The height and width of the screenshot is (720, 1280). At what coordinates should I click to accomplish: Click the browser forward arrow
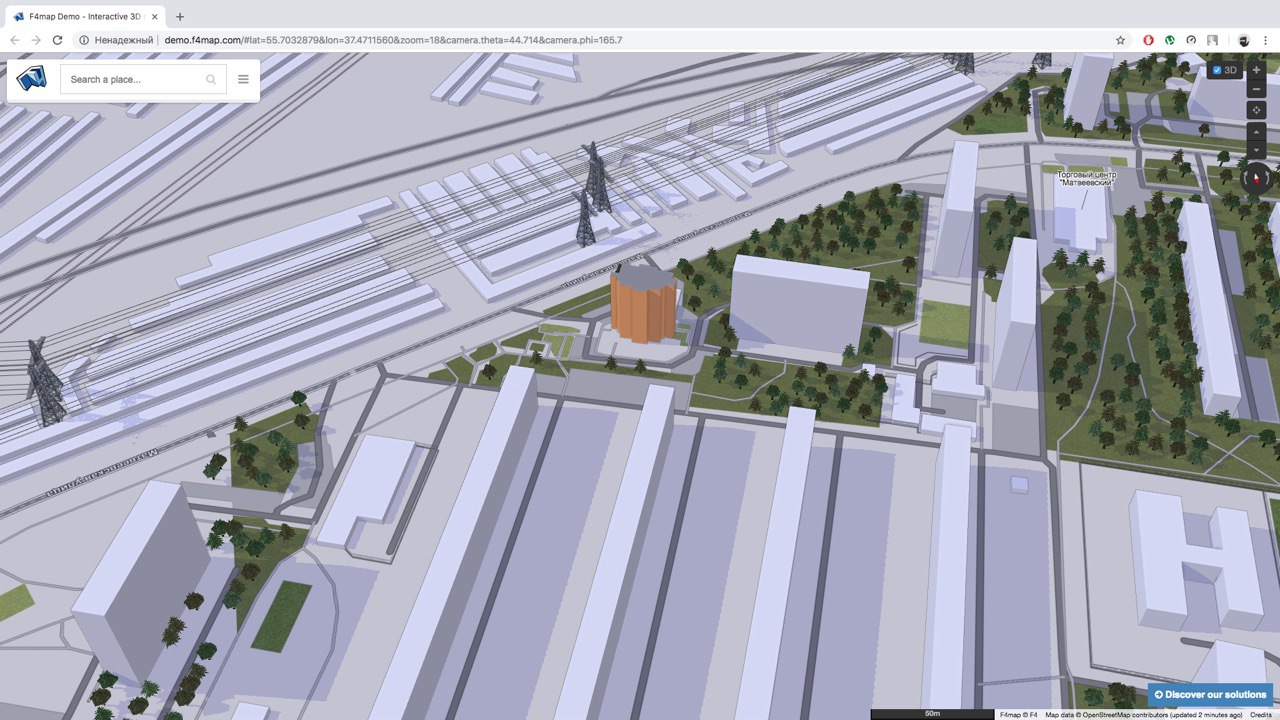click(x=36, y=40)
